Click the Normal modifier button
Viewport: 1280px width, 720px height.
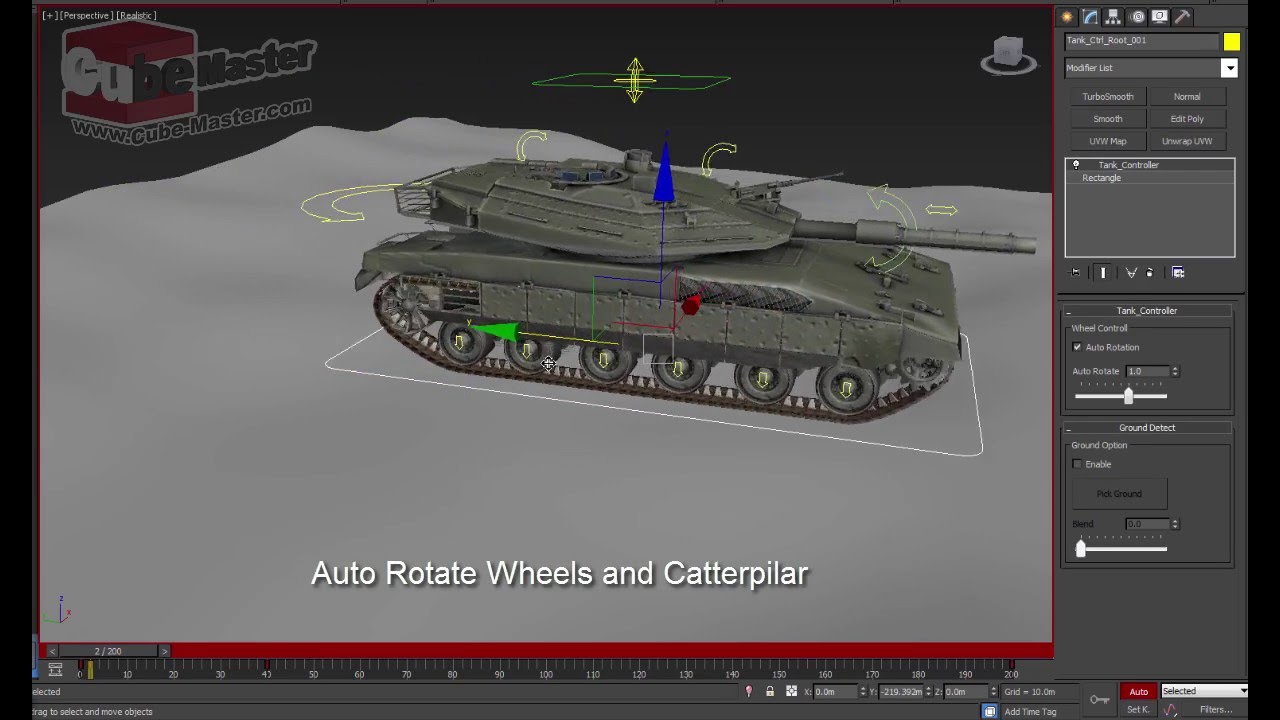click(x=1187, y=97)
